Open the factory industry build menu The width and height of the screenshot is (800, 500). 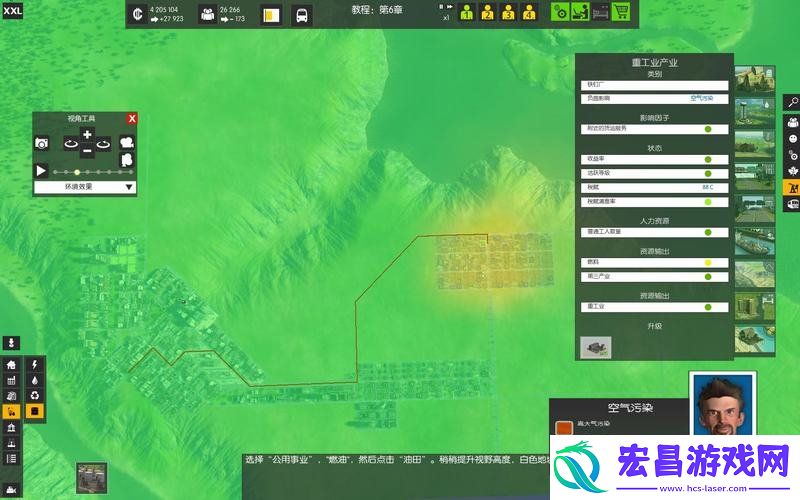tap(11, 381)
